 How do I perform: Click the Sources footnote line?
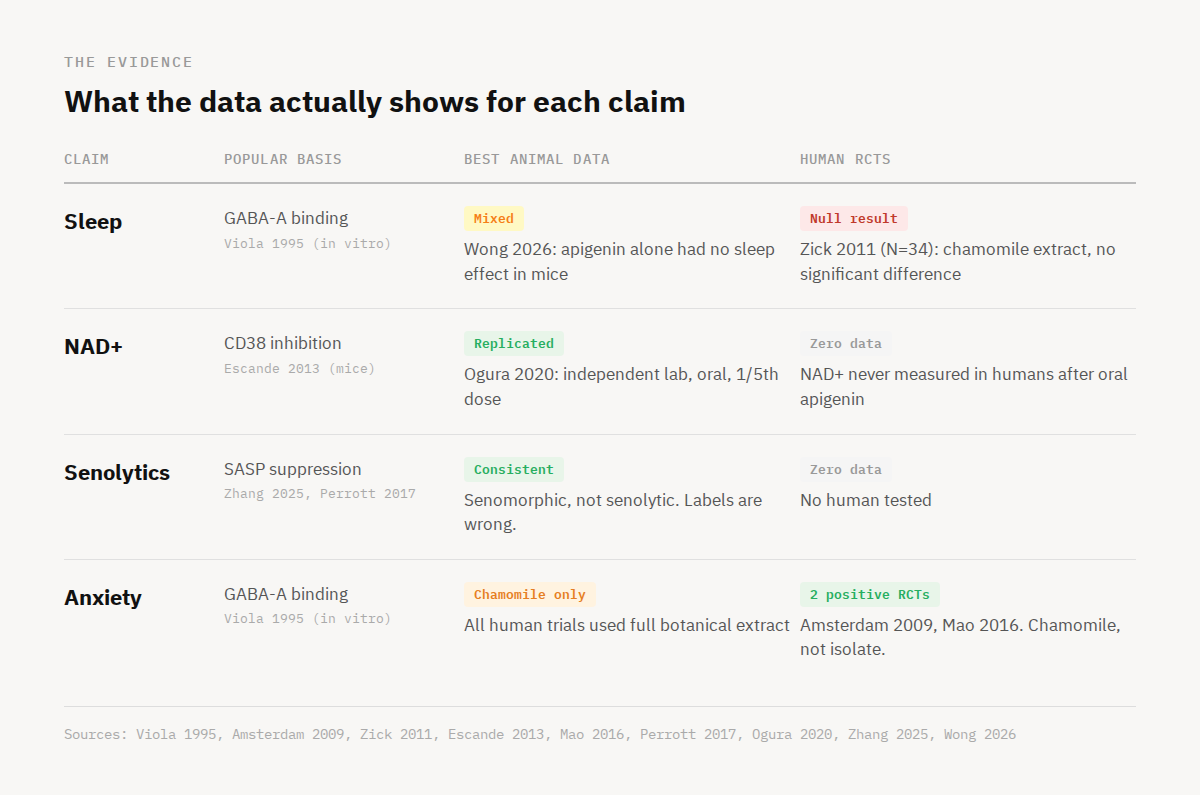pos(539,735)
